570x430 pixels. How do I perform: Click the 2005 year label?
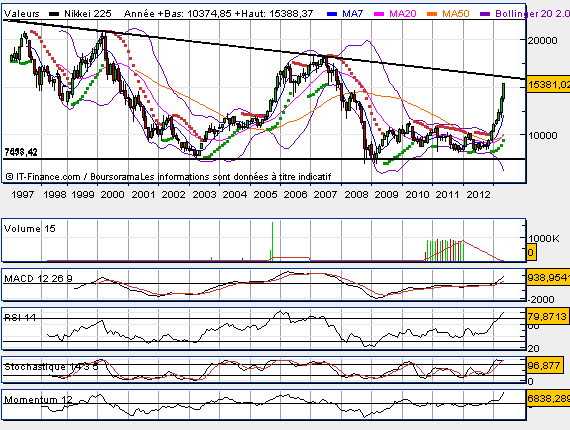tap(265, 194)
